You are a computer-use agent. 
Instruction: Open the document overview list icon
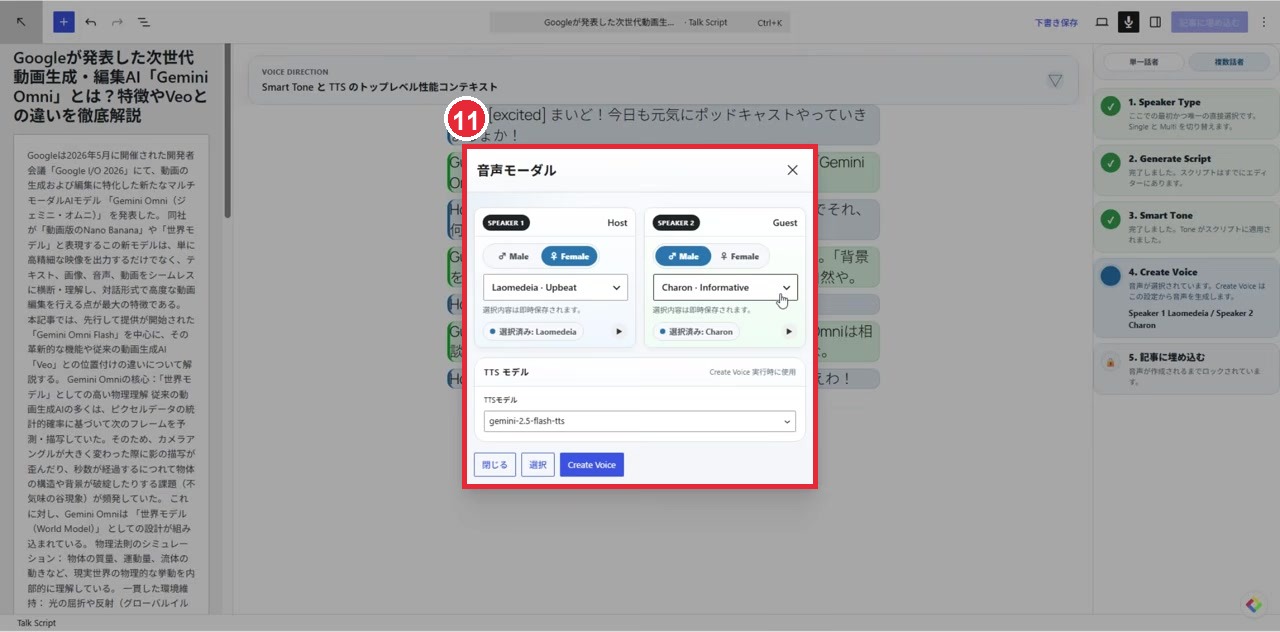pos(143,22)
